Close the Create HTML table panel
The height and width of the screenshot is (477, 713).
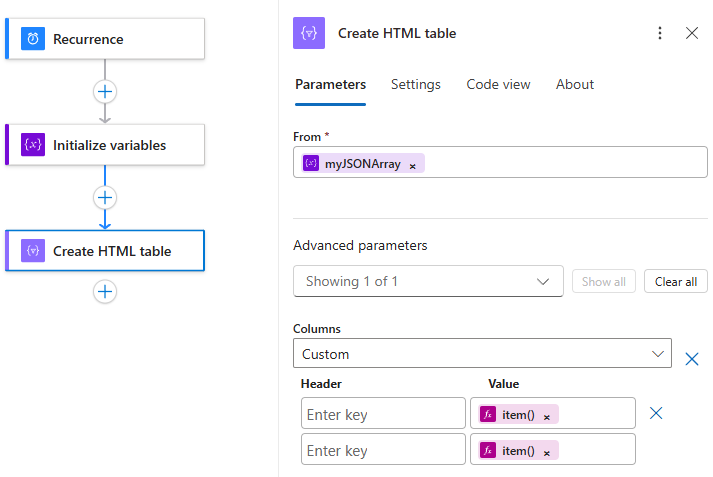[x=692, y=33]
